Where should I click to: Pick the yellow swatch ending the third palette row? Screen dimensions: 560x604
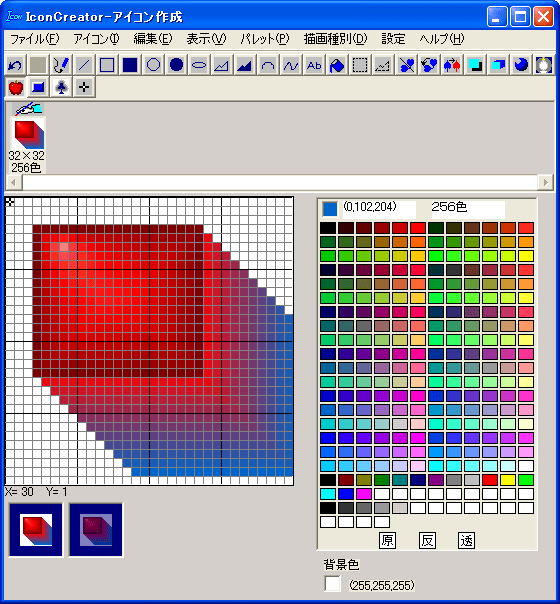click(x=526, y=256)
